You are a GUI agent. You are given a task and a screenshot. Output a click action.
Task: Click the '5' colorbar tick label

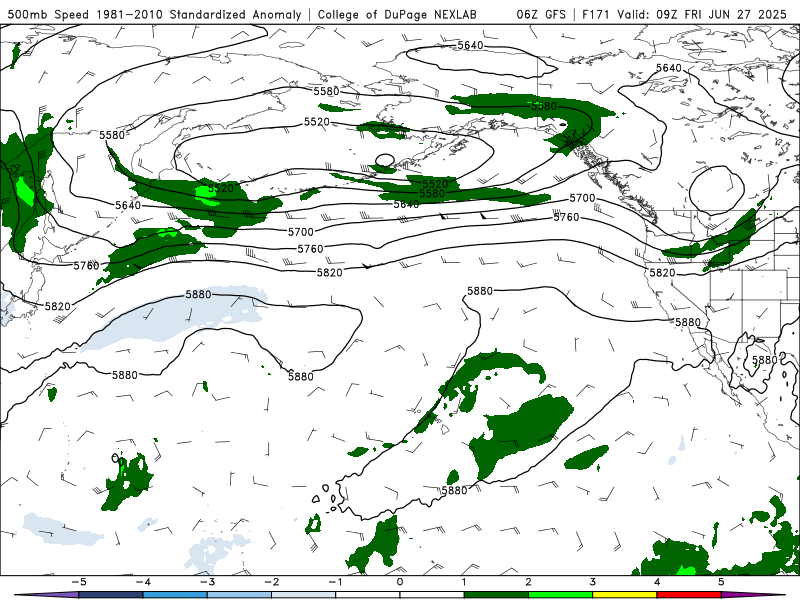(721, 582)
